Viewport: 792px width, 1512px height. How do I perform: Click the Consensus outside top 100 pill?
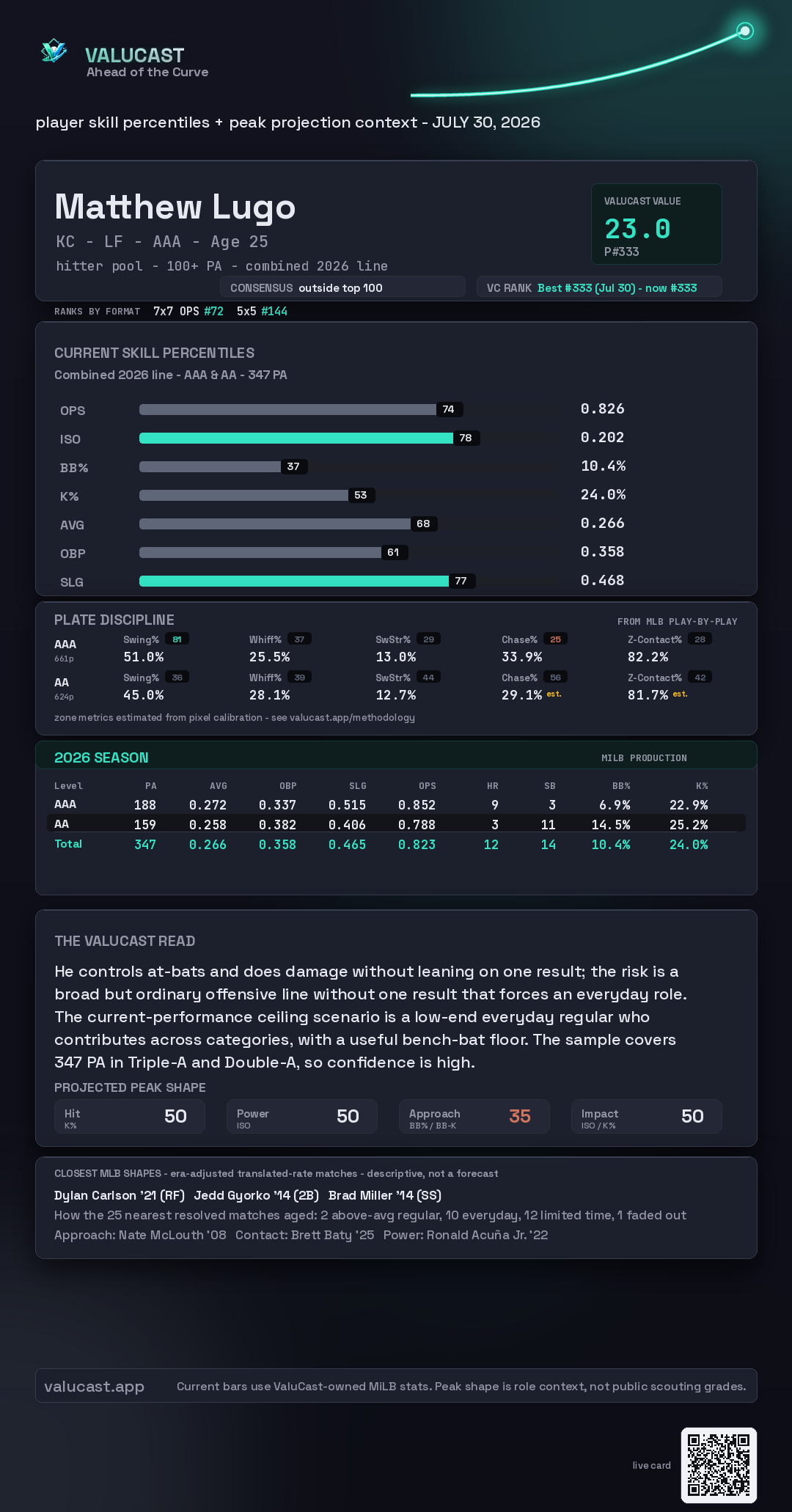[x=342, y=287]
